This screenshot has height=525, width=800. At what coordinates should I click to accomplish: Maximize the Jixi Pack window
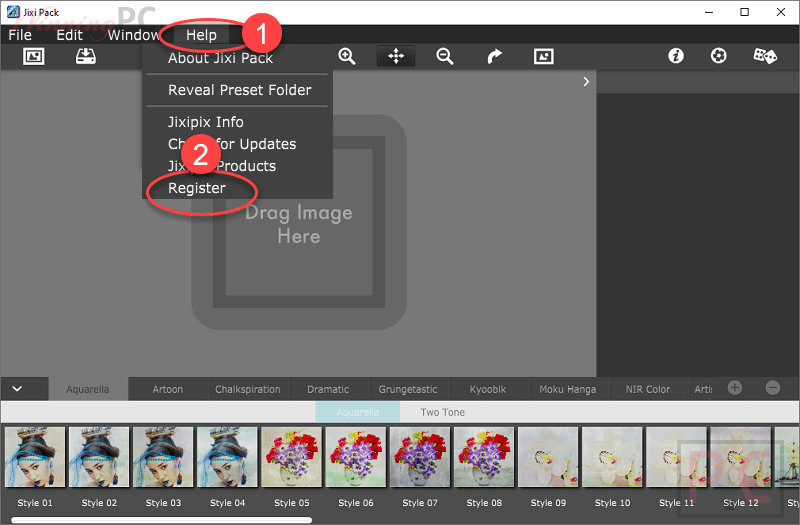coord(744,12)
